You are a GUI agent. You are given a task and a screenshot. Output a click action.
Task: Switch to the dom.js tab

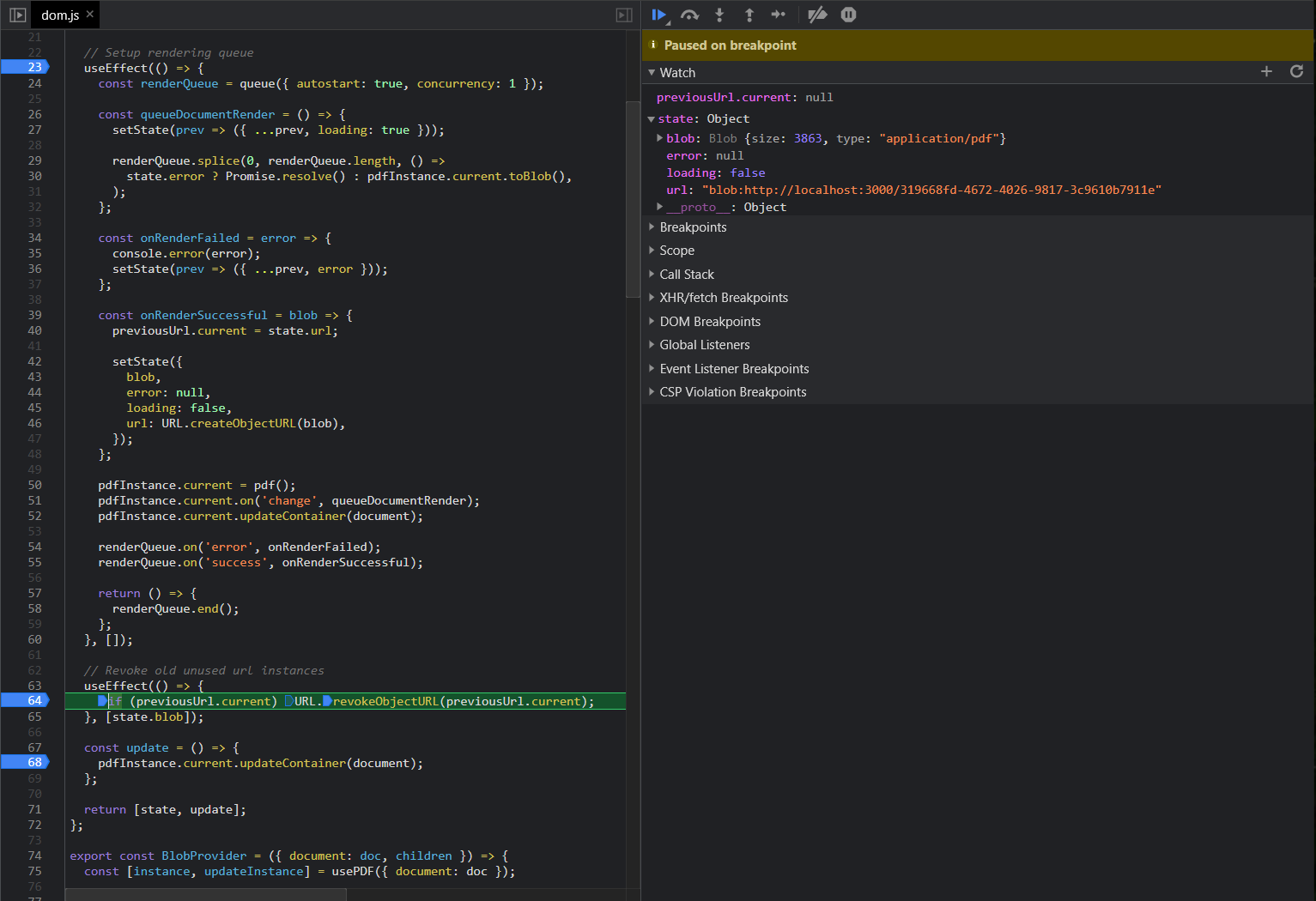58,14
